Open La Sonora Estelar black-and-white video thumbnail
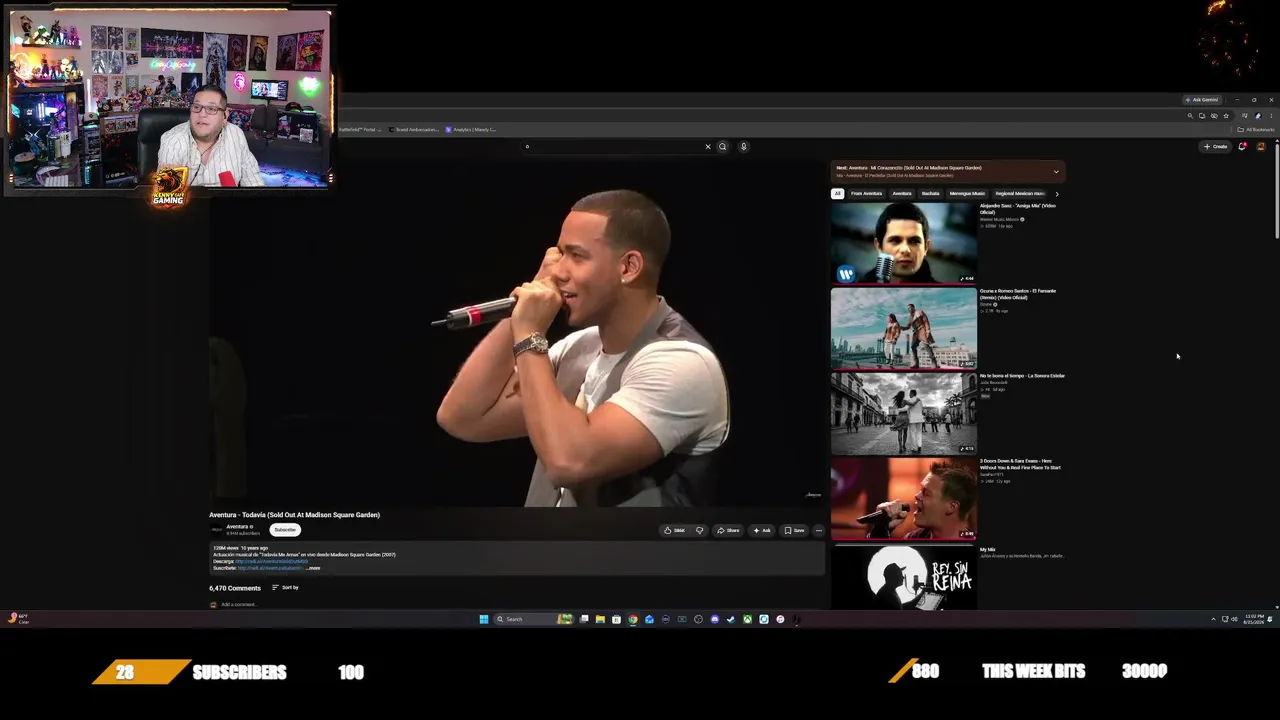The width and height of the screenshot is (1280, 720). (x=903, y=413)
